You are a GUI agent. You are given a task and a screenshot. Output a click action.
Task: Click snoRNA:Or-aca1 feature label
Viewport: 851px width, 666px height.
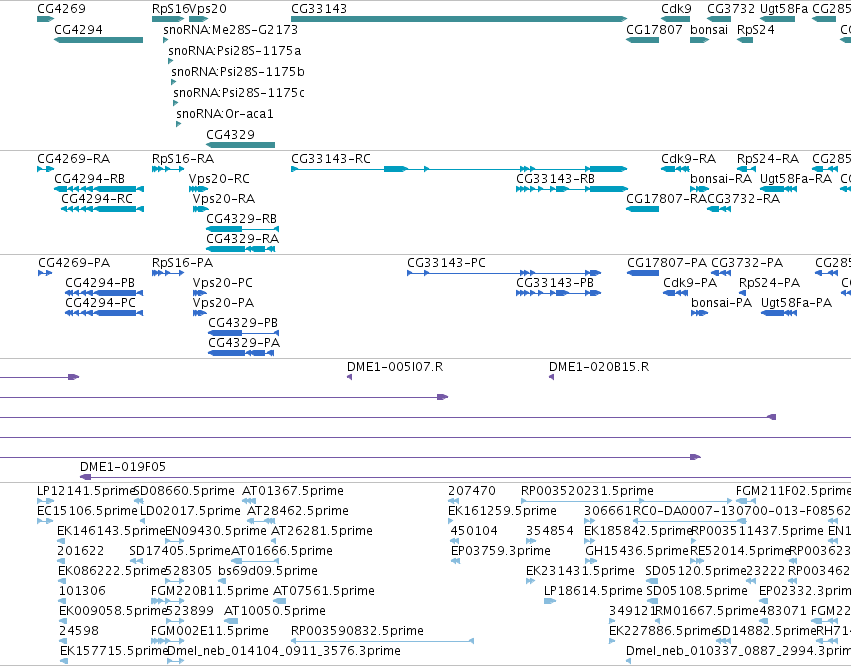point(225,113)
